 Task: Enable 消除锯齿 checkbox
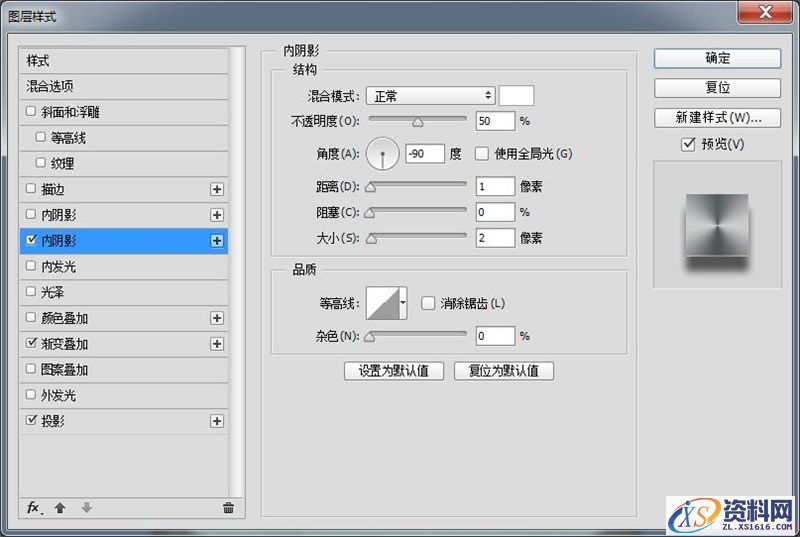click(x=428, y=303)
